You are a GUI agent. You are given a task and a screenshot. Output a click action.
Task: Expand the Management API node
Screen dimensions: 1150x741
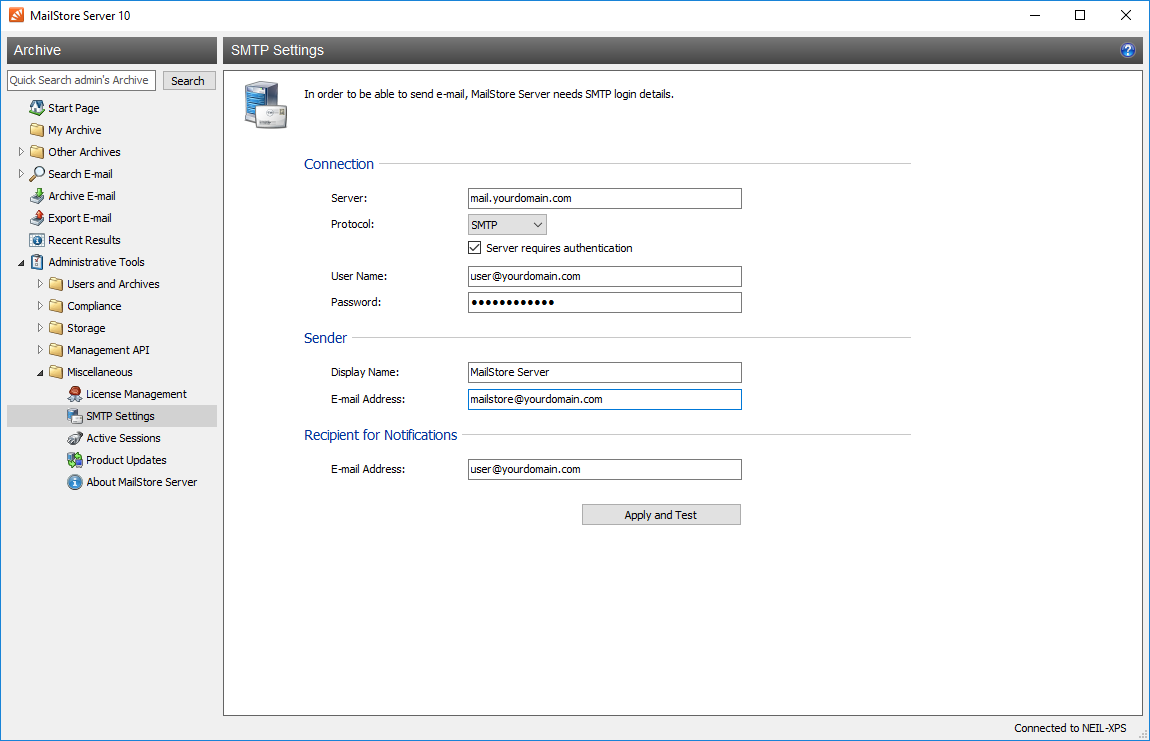pos(40,350)
